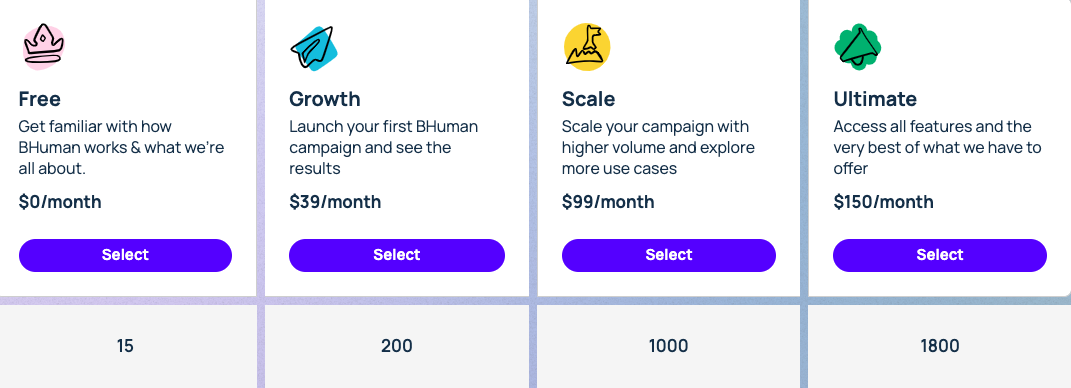Image resolution: width=1071 pixels, height=388 pixels.
Task: Click the $99/month price text
Action: (608, 202)
